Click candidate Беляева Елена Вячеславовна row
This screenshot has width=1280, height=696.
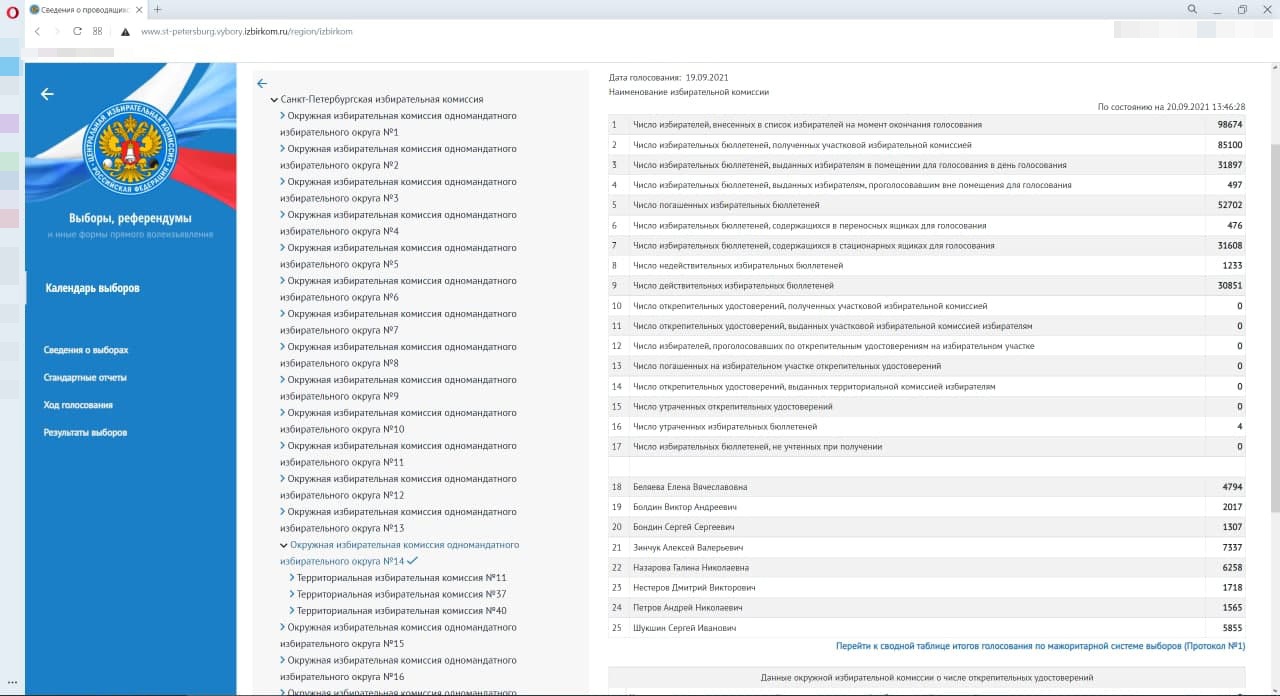pos(927,487)
